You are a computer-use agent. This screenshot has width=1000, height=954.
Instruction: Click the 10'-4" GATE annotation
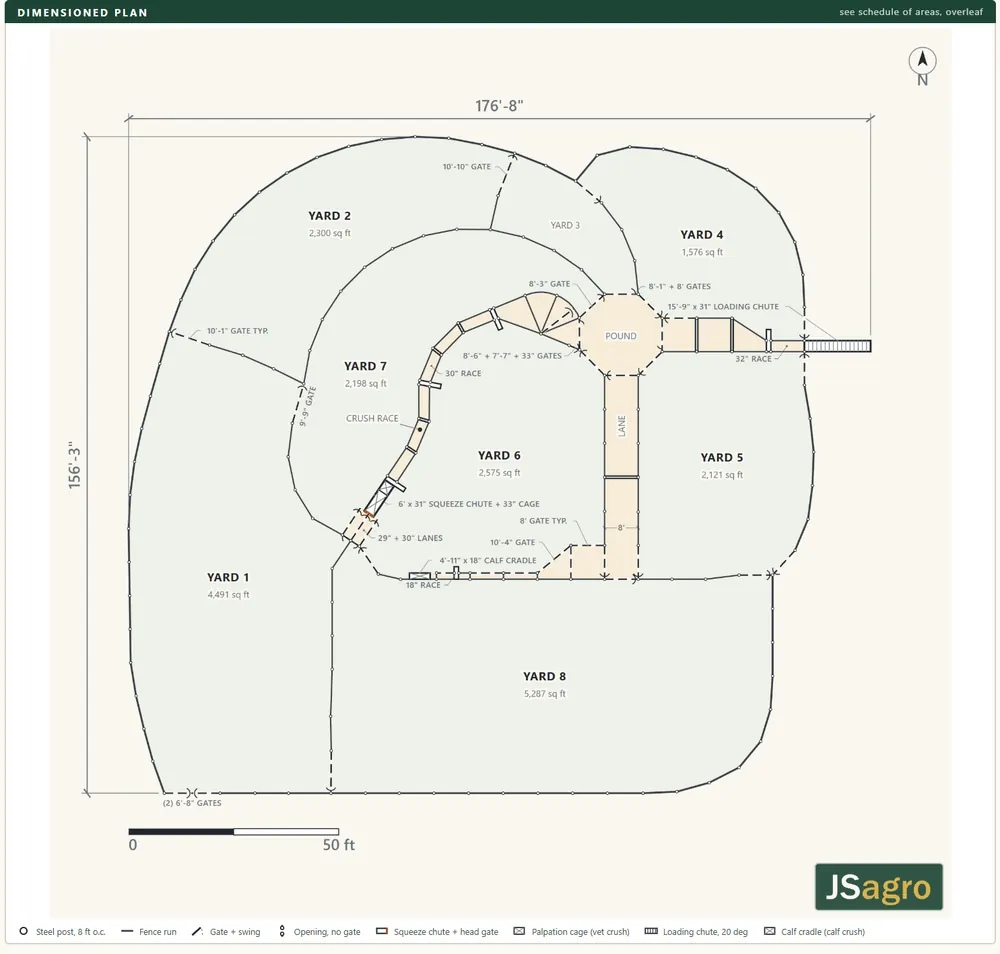[x=513, y=543]
